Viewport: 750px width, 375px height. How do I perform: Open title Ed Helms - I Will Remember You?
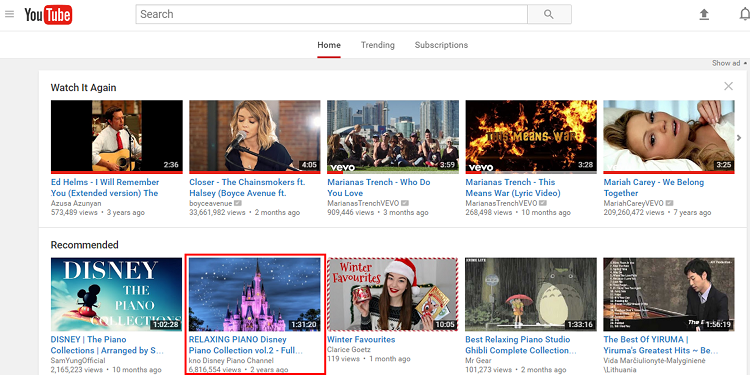tap(105, 188)
